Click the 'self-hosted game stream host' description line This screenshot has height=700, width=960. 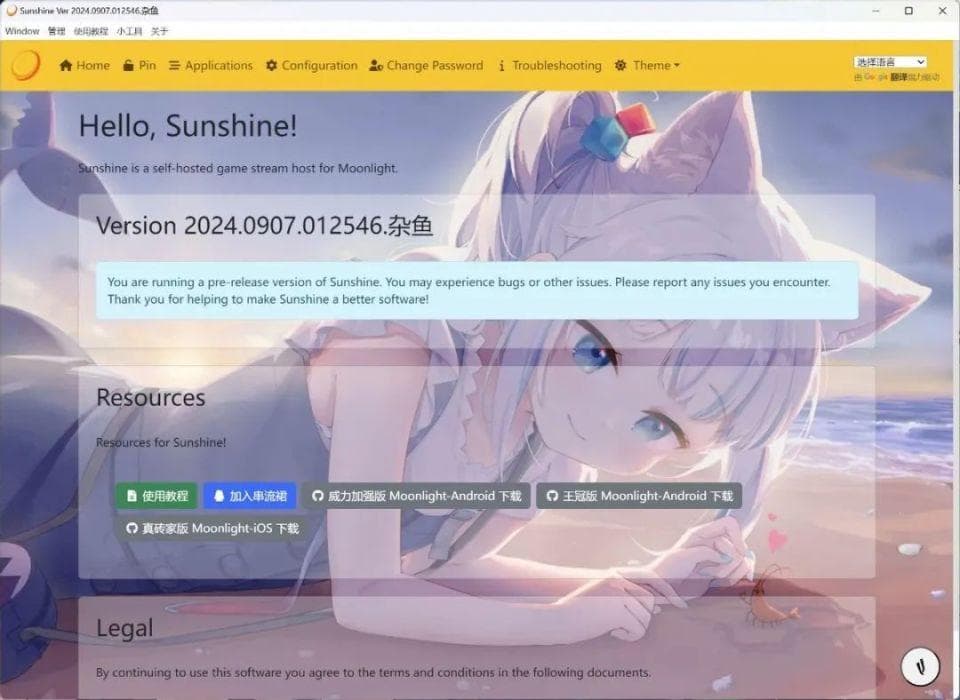pos(238,168)
